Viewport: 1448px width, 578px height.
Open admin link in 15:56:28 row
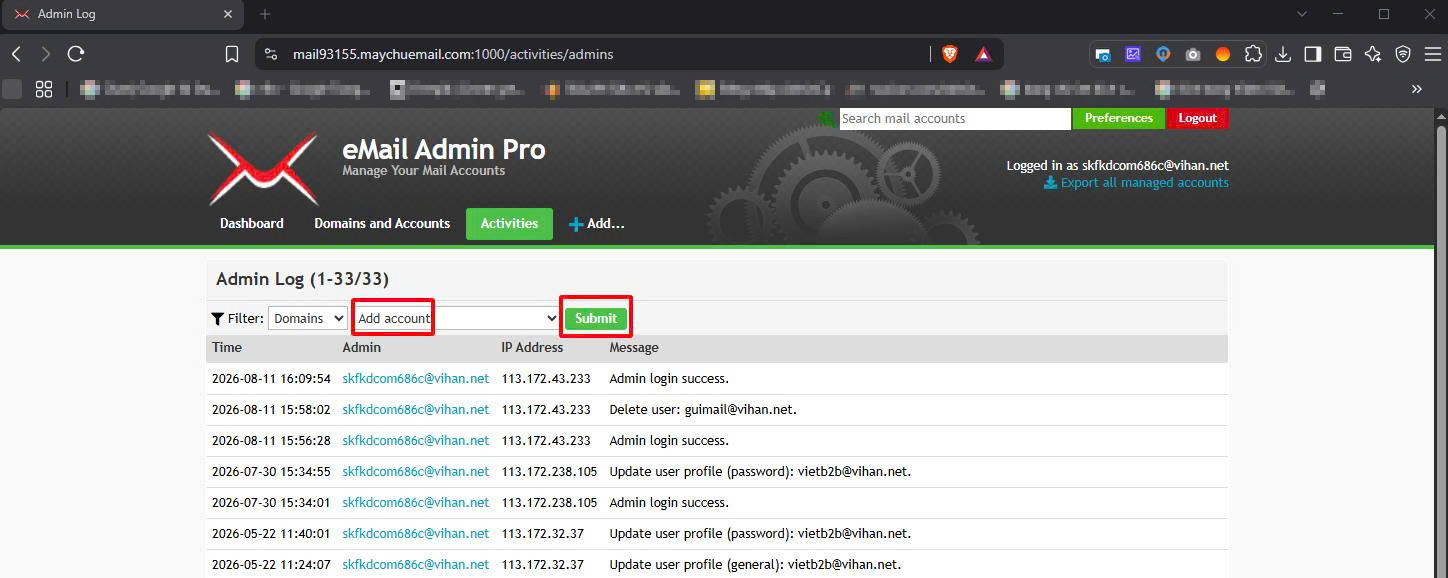pyautogui.click(x=416, y=440)
